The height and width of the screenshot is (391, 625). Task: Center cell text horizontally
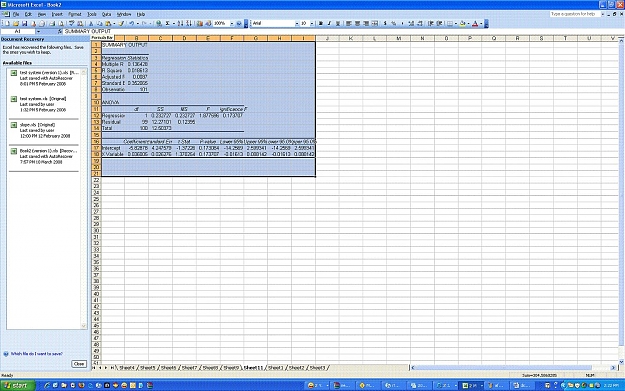[x=358, y=24]
